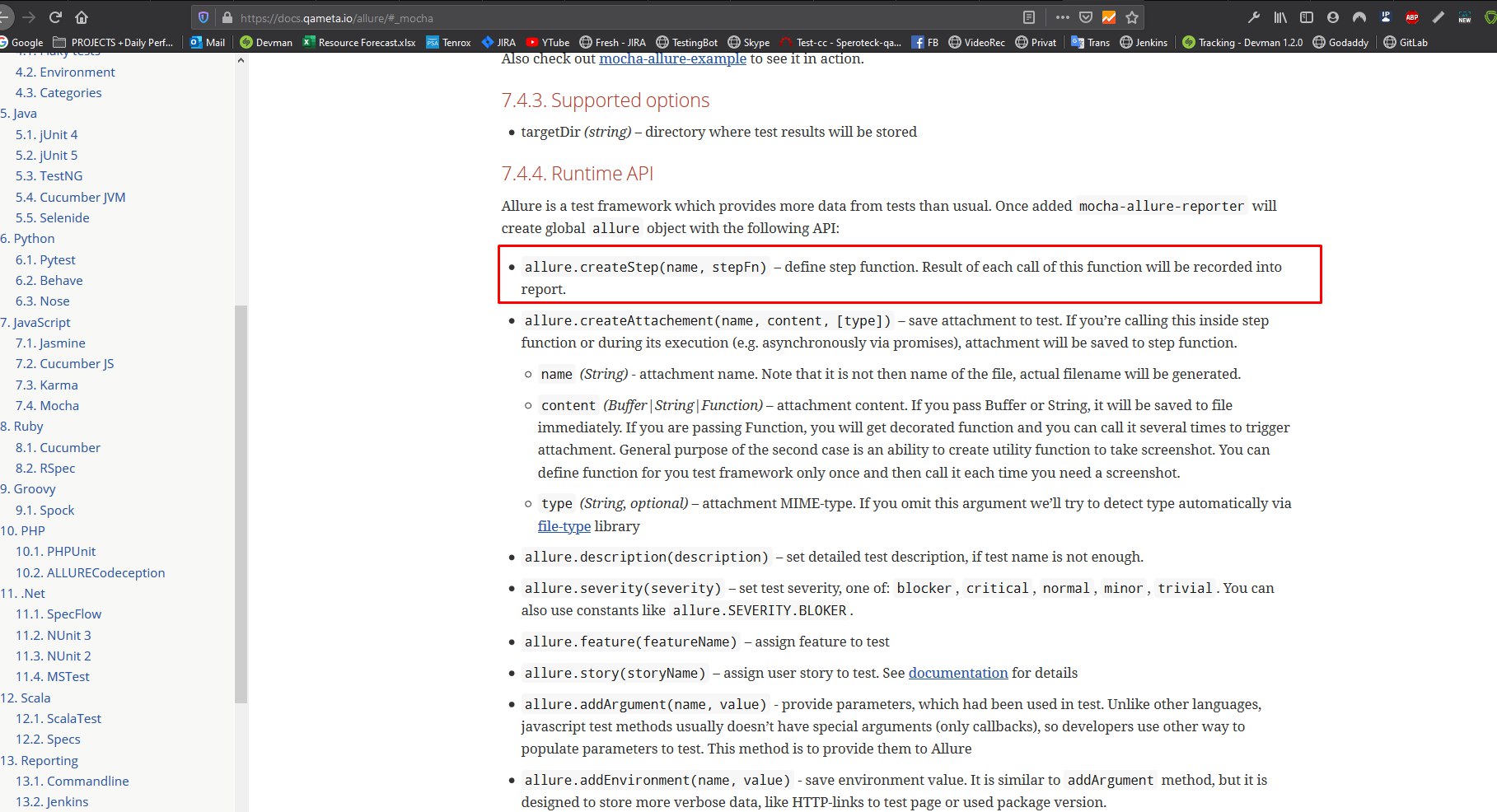Go to sidebar section 10.2. ALLURECodeception

(x=90, y=572)
